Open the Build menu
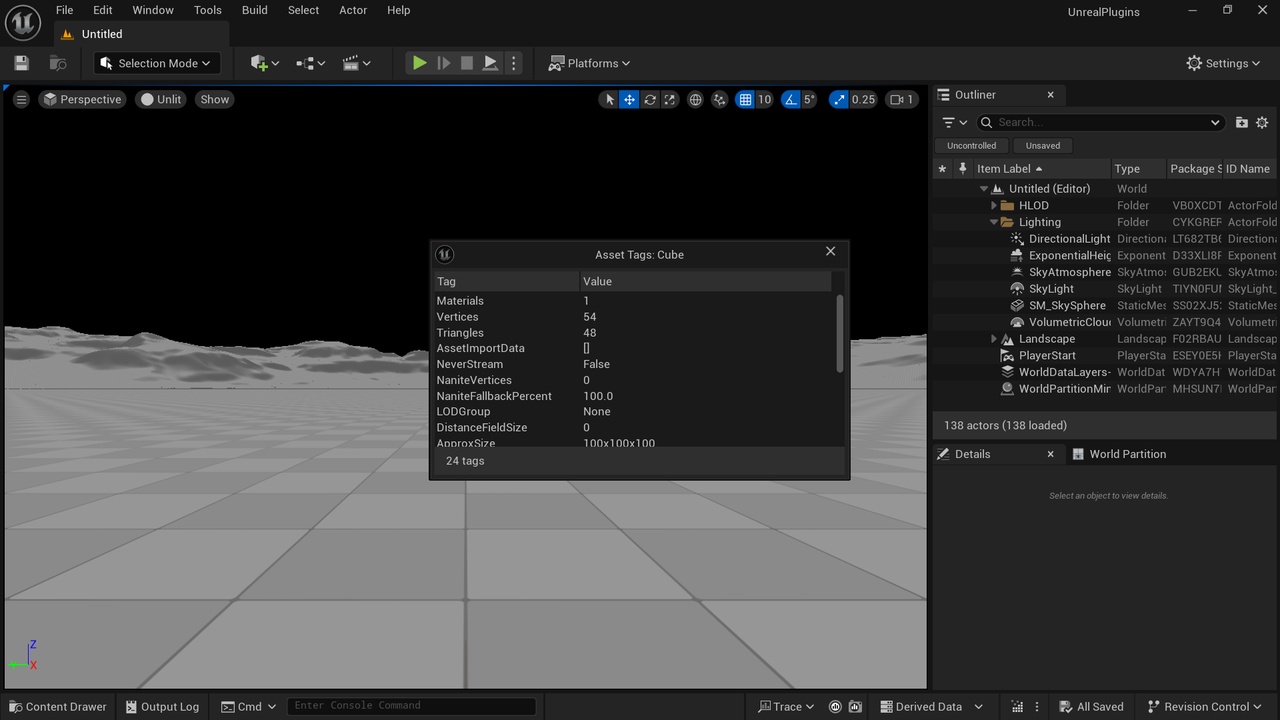Screen dimensions: 1280x720 click(255, 10)
